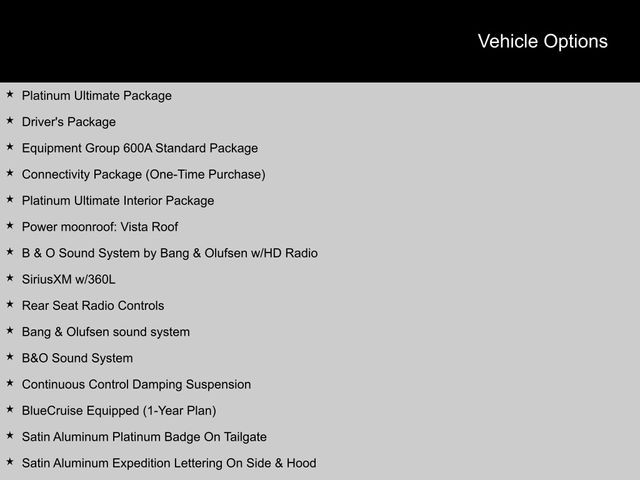This screenshot has width=640, height=480.
Task: Select the star beside Power moonroof: Vista Roof
Action: [x=10, y=226]
